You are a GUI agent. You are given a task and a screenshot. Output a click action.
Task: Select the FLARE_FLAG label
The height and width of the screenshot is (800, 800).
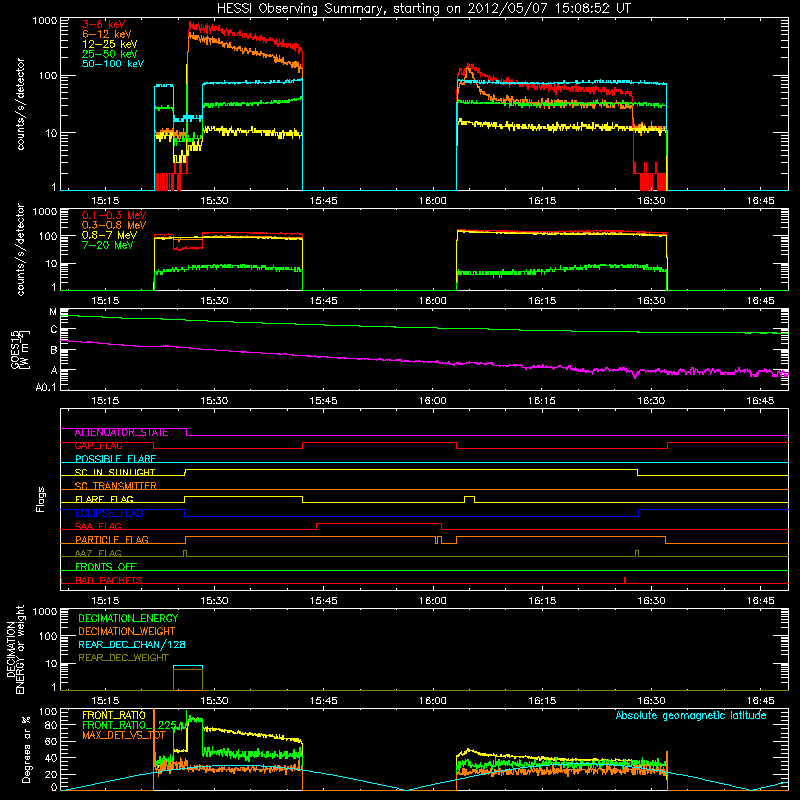click(x=104, y=499)
